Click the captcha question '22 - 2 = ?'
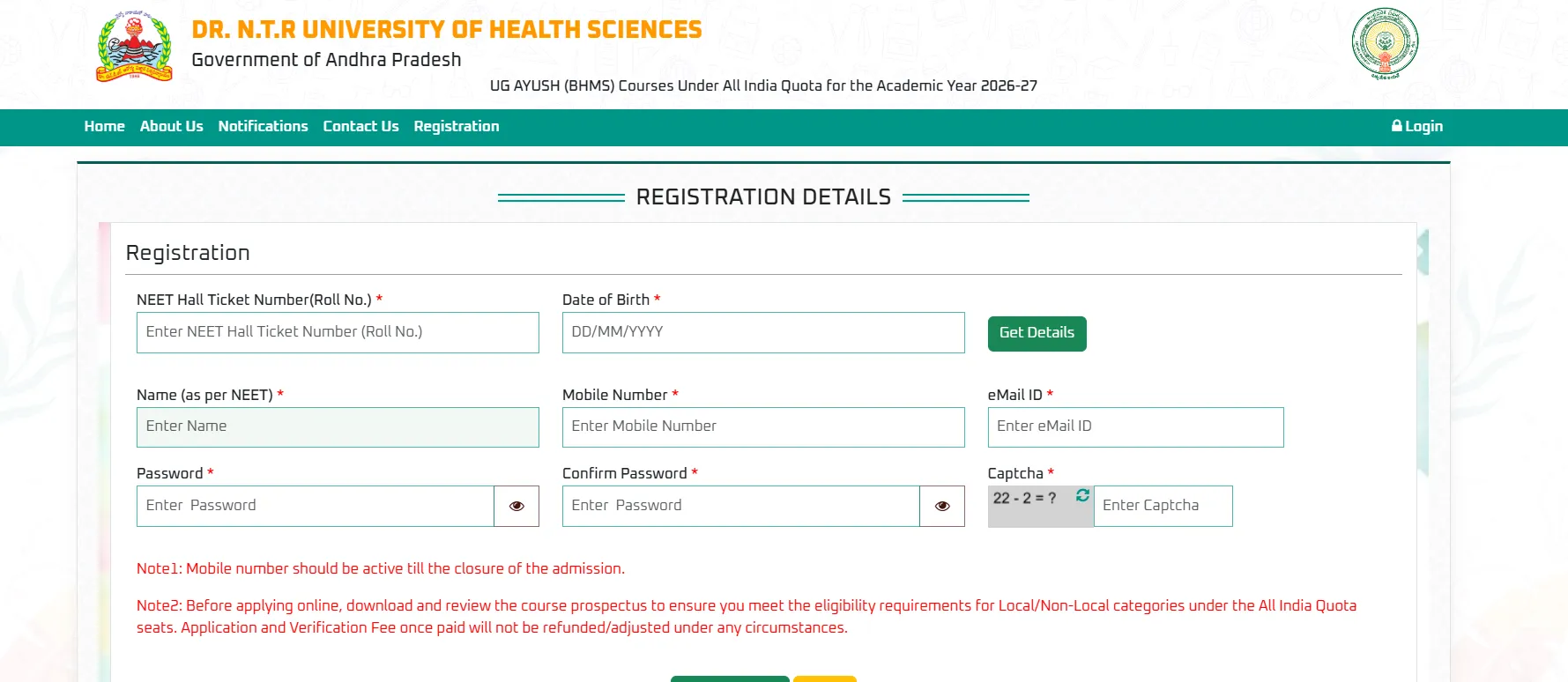1568x682 pixels. click(x=1024, y=498)
